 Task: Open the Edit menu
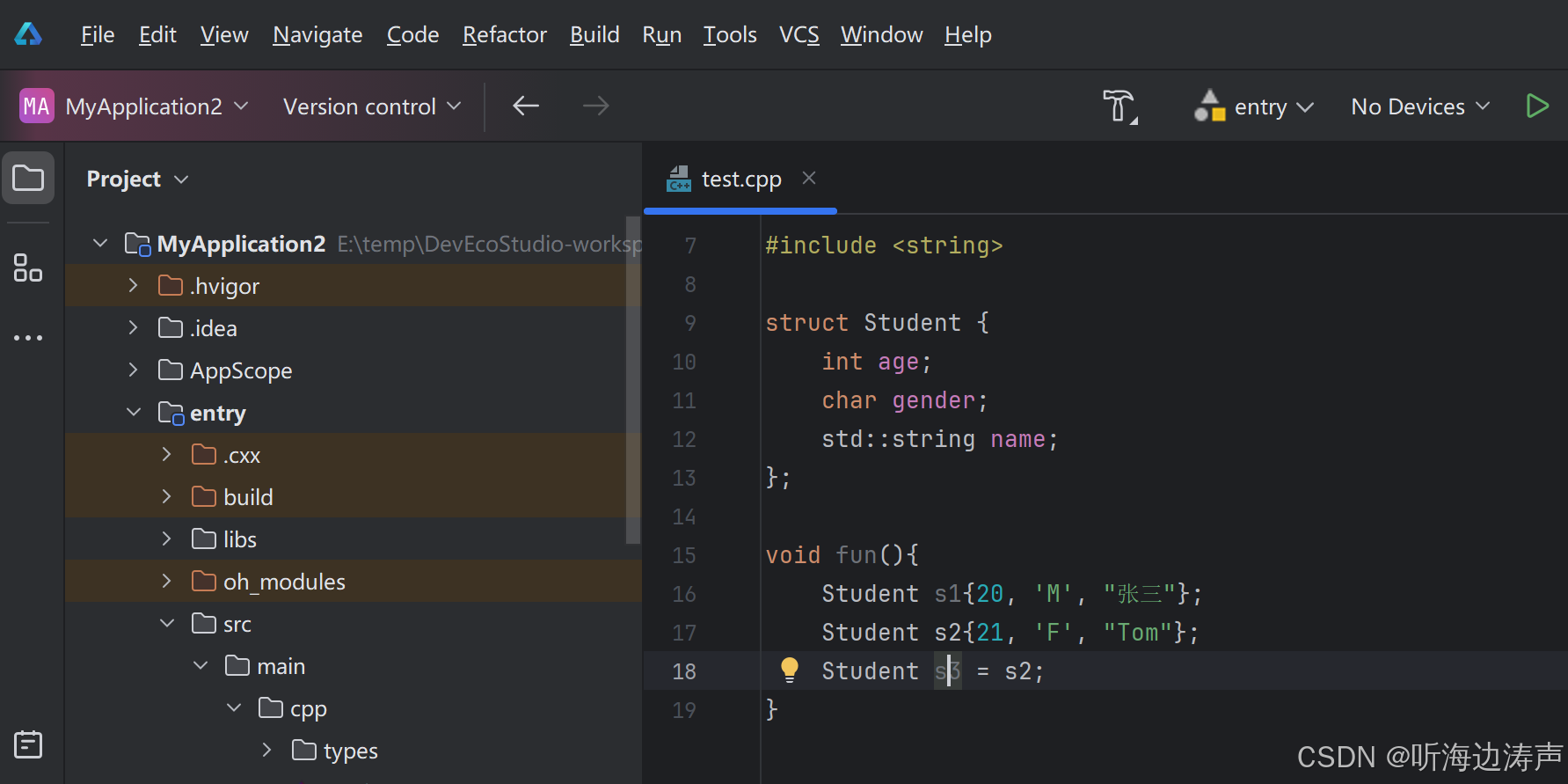157,34
